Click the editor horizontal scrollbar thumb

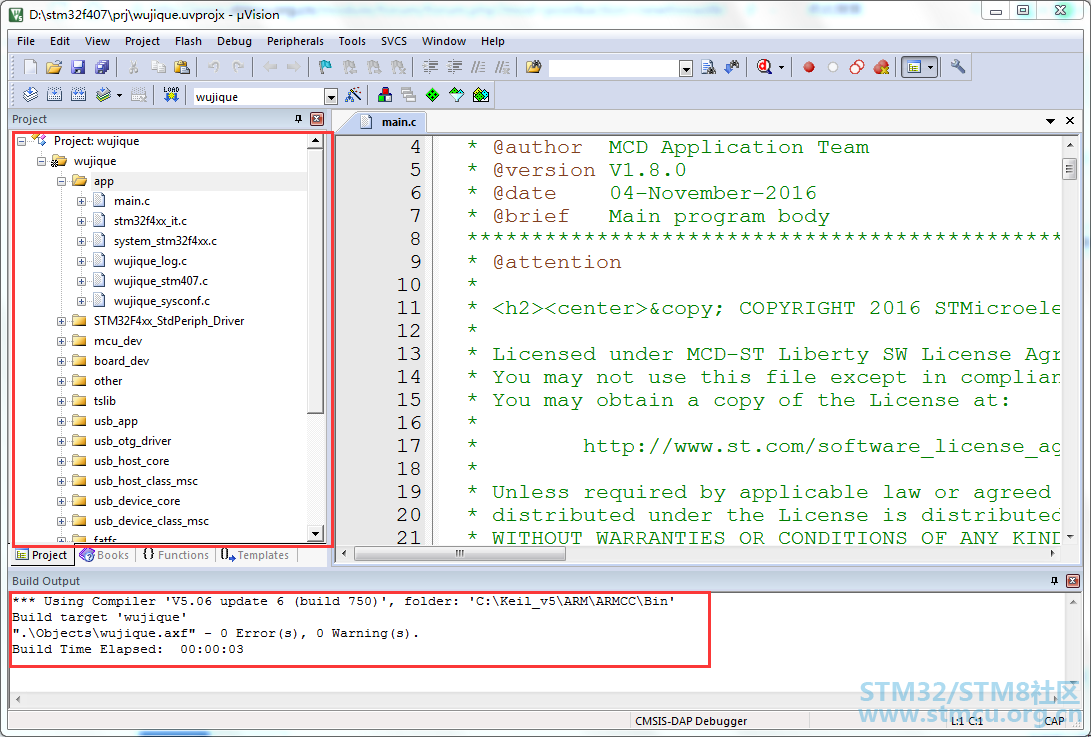(x=460, y=554)
